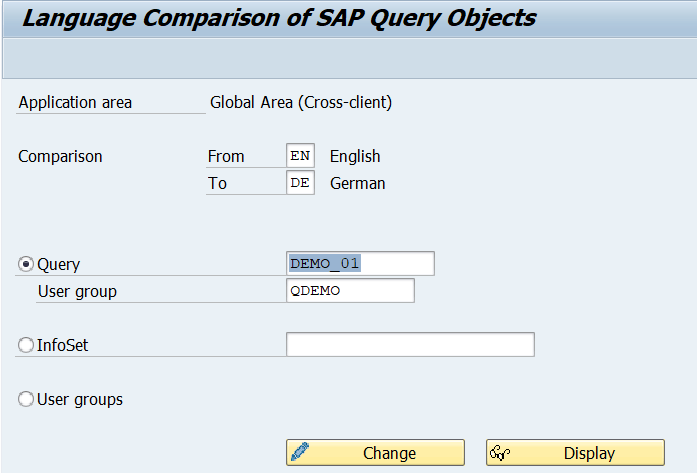Click the Query name field DEMO_01

360,263
